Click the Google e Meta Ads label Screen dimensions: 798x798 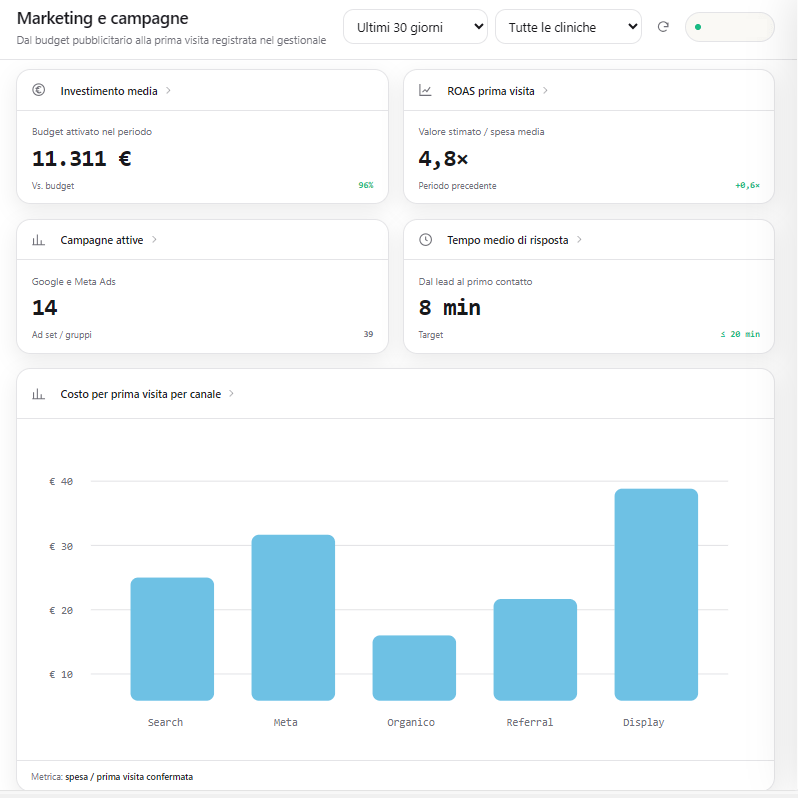click(x=74, y=282)
